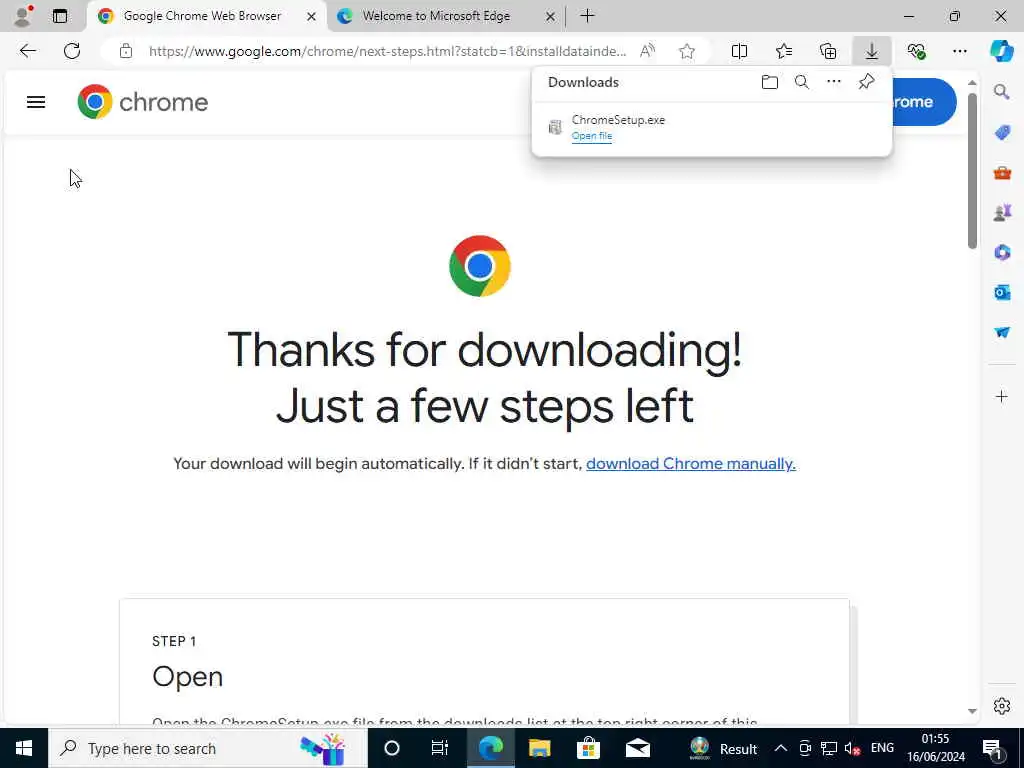Open Browser essentials heart icon
This screenshot has width=1024, height=768.
[916, 51]
